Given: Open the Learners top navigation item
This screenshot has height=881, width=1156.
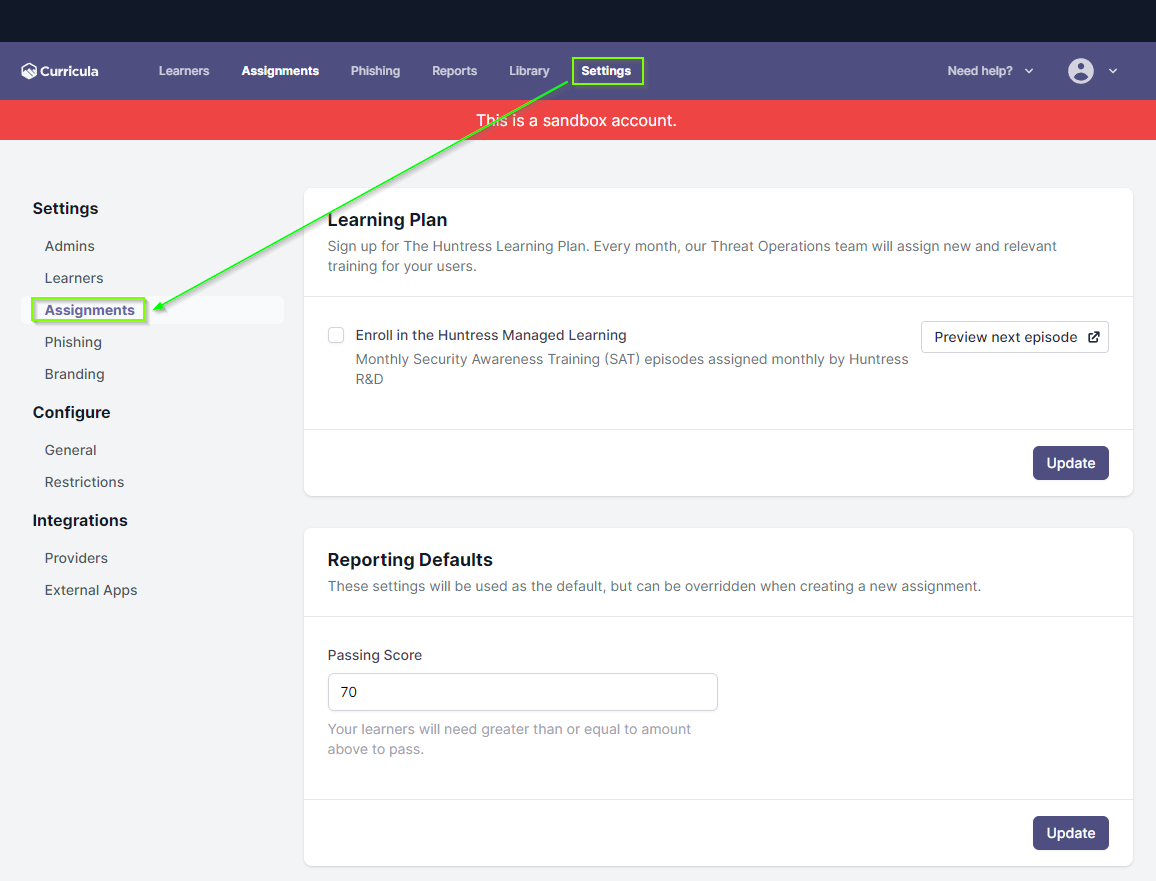Looking at the screenshot, I should pos(184,71).
